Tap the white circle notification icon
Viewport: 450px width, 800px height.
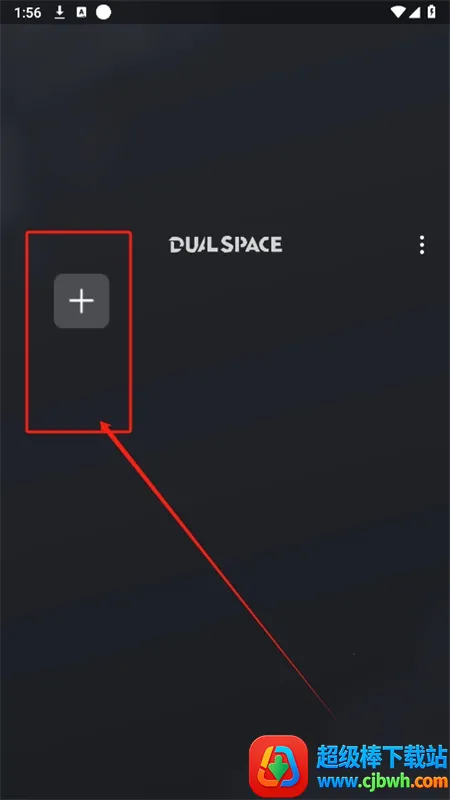click(x=104, y=12)
